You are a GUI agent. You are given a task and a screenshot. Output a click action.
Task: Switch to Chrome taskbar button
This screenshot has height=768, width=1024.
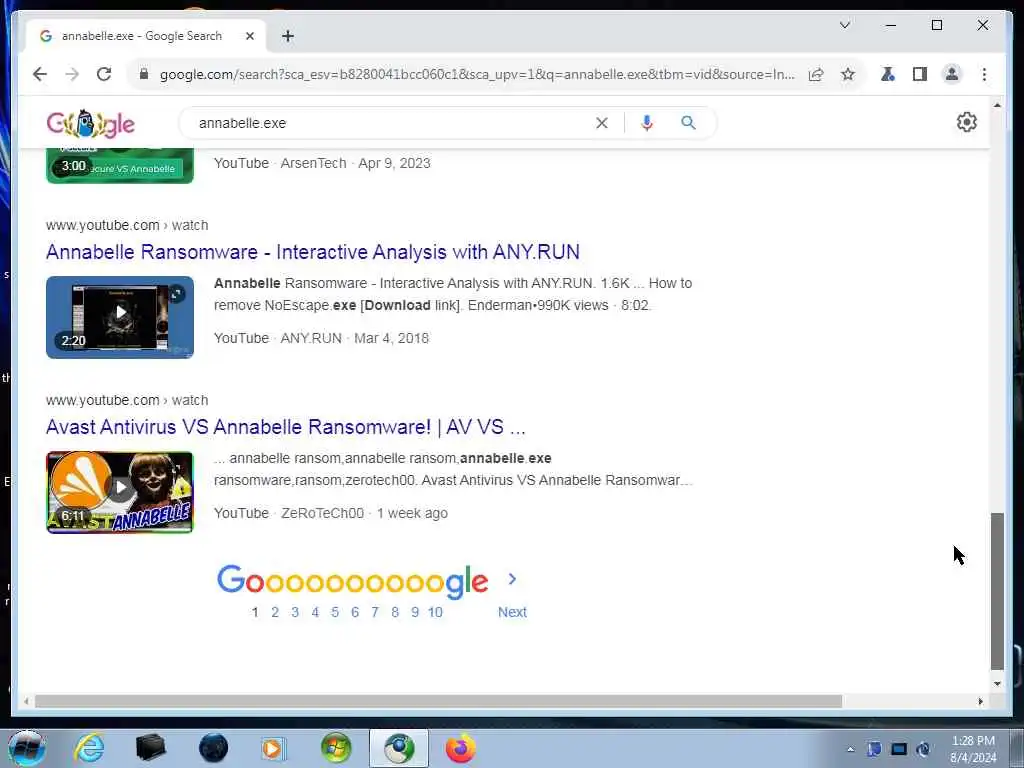point(398,748)
